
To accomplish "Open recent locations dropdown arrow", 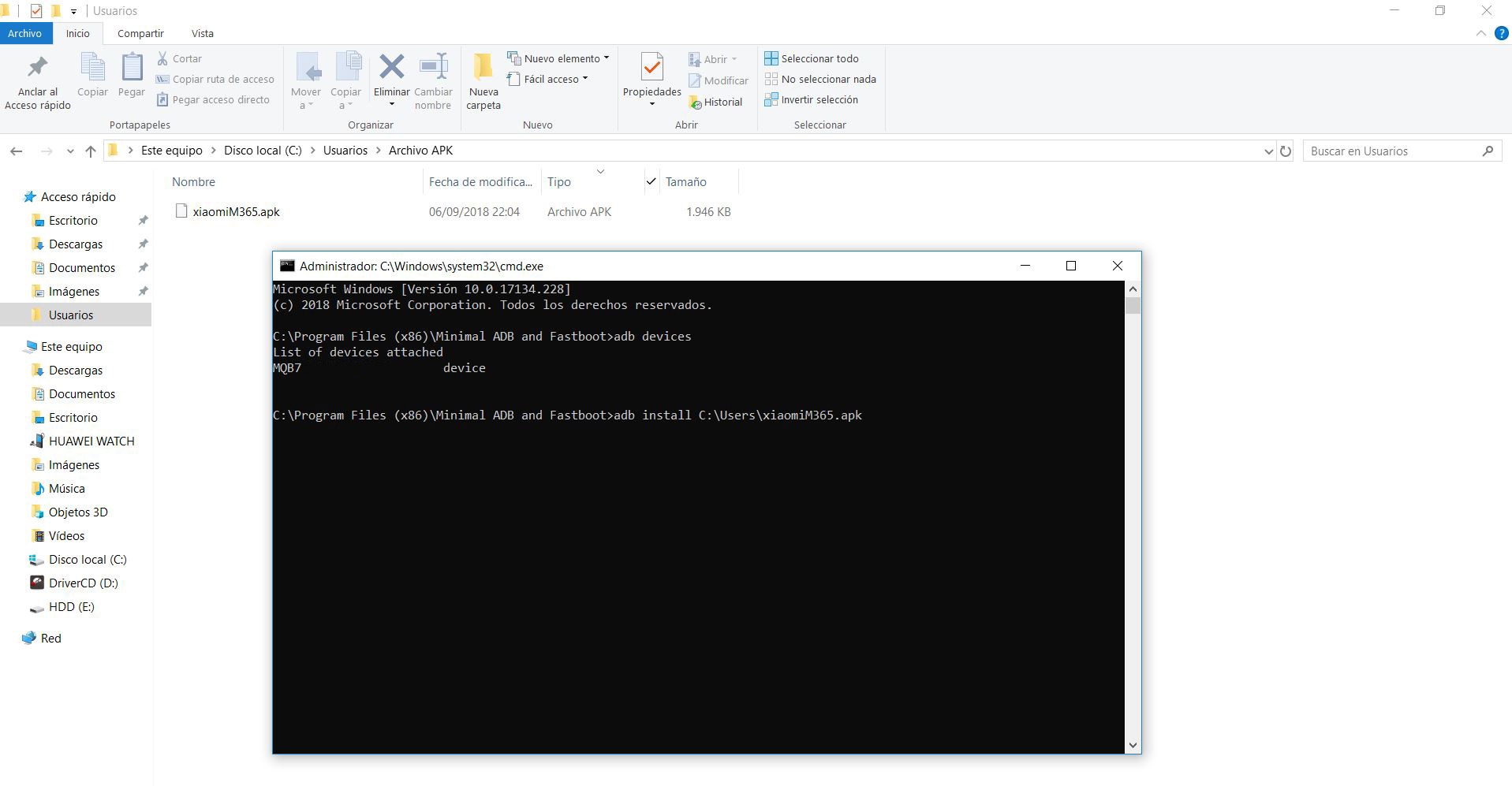I will point(71,151).
